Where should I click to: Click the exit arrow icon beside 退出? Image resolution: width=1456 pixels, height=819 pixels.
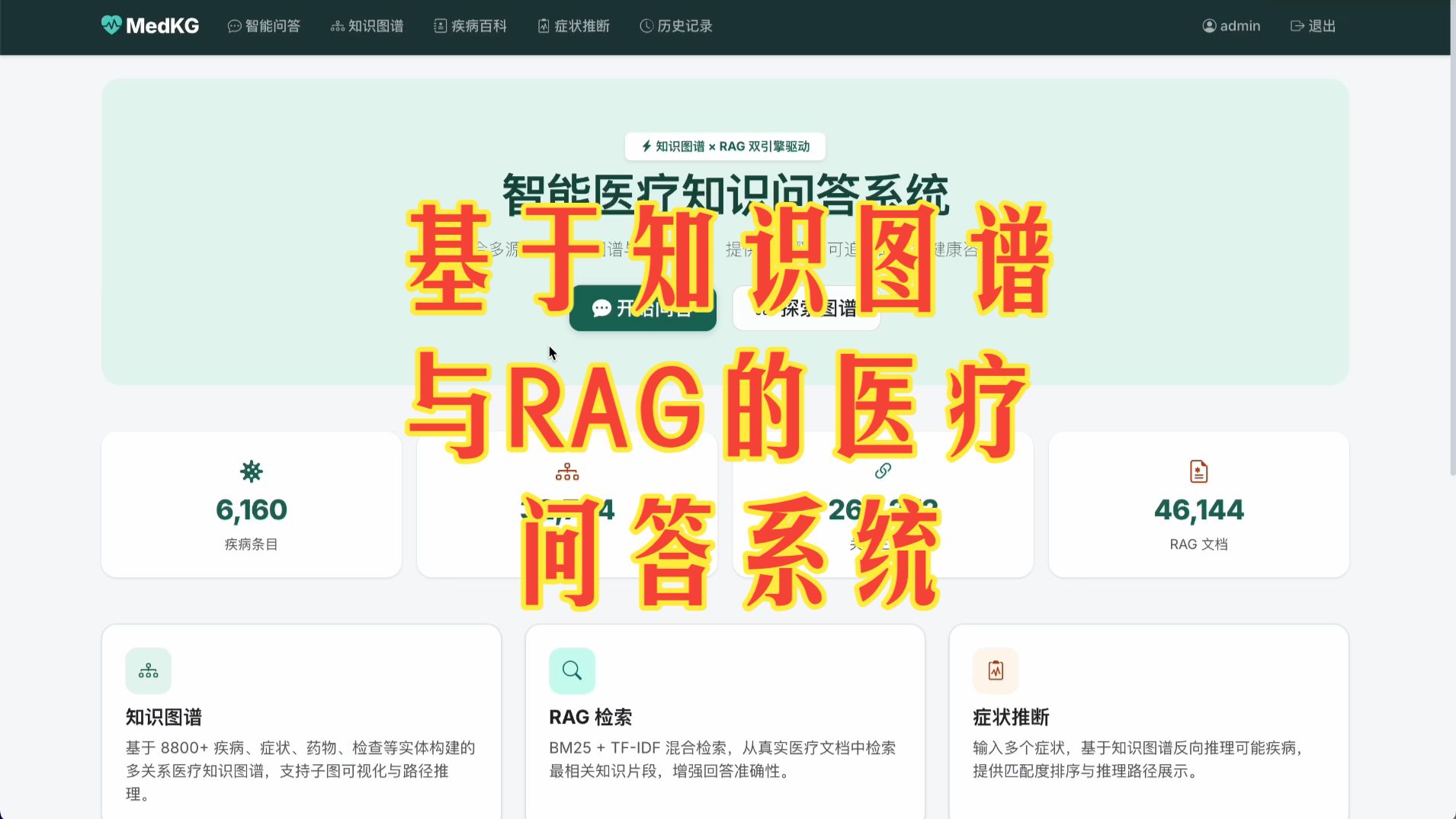coord(1297,26)
